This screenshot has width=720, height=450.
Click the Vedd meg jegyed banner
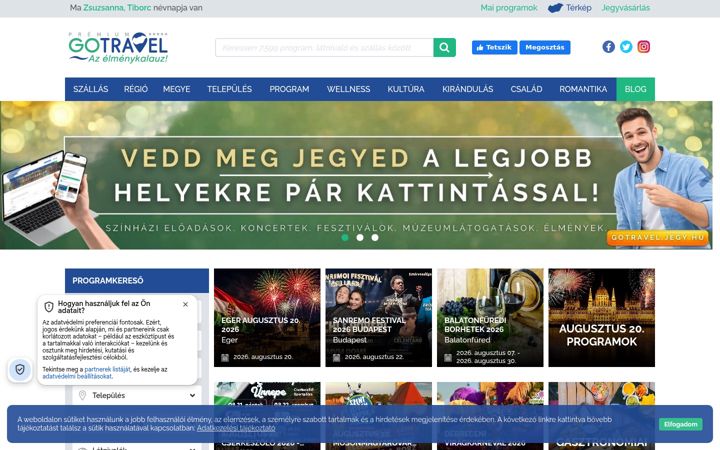[x=356, y=175]
